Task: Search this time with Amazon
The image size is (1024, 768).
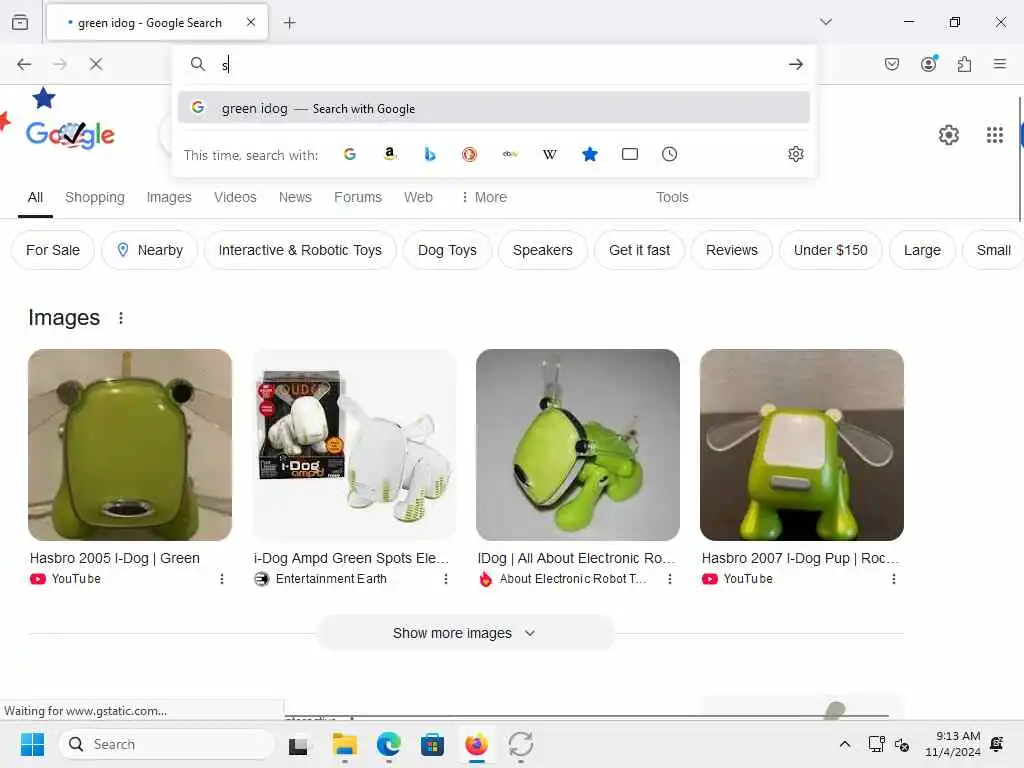Action: pos(390,154)
